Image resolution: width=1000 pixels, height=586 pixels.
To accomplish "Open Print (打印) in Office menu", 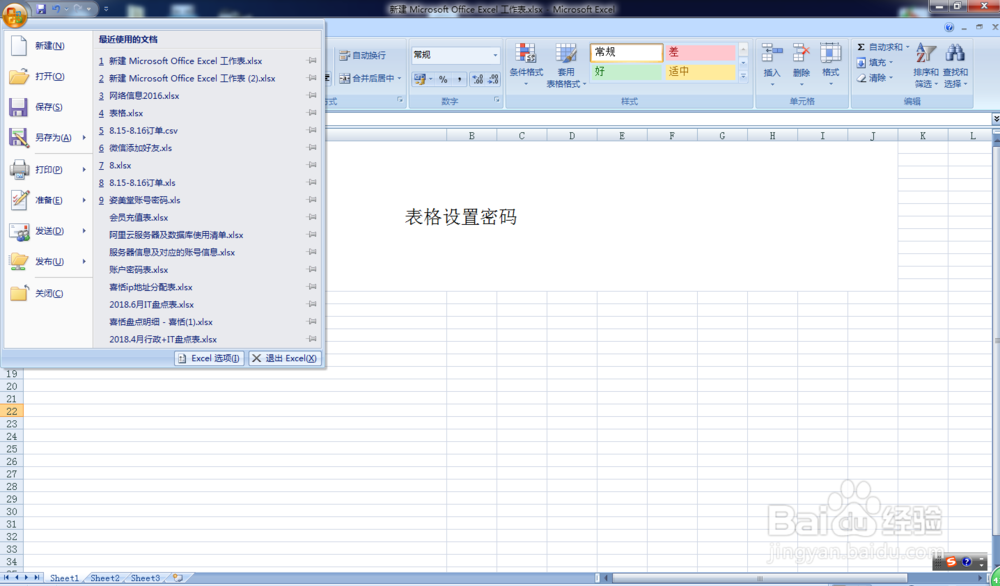I will [48, 170].
